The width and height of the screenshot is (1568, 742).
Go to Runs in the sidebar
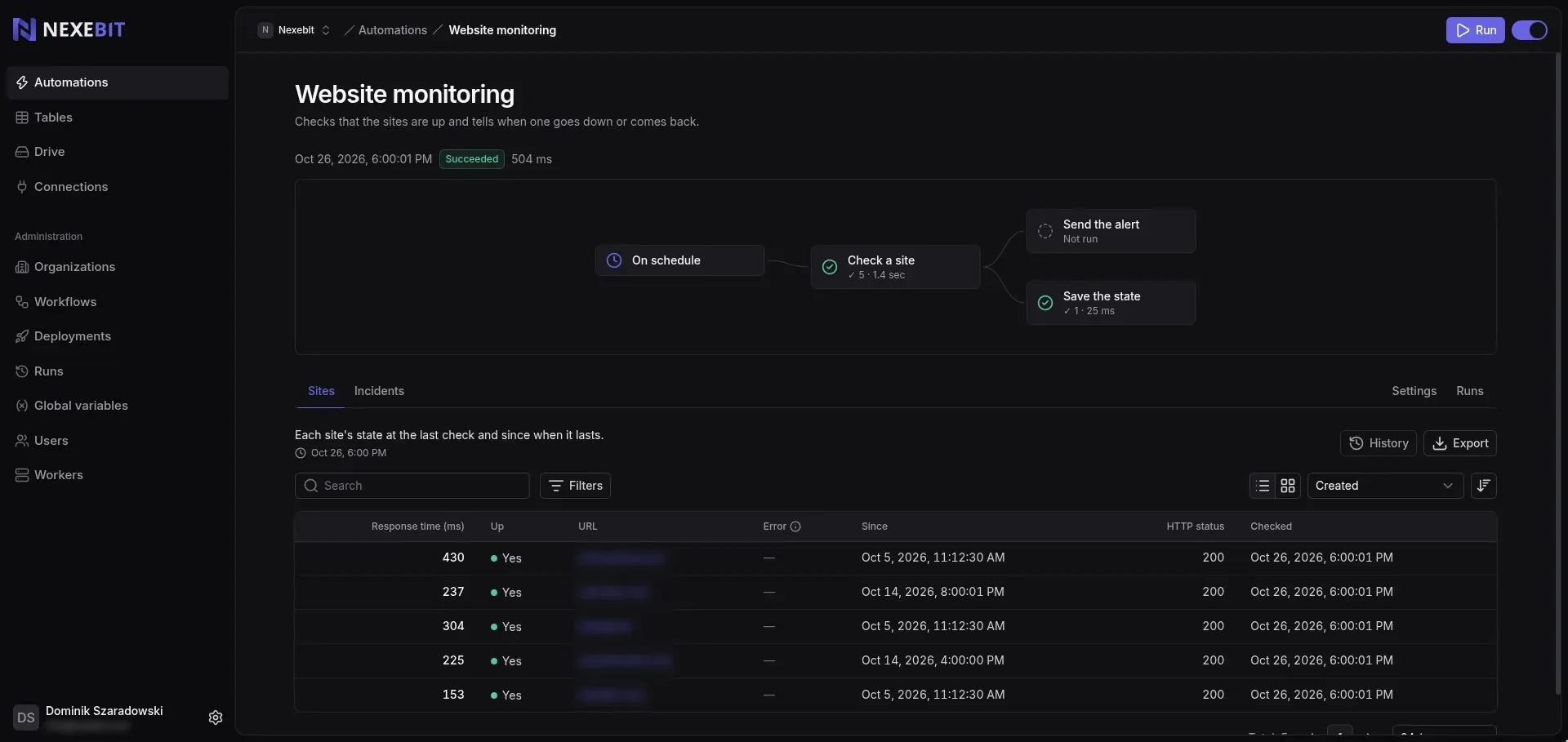[117, 371]
